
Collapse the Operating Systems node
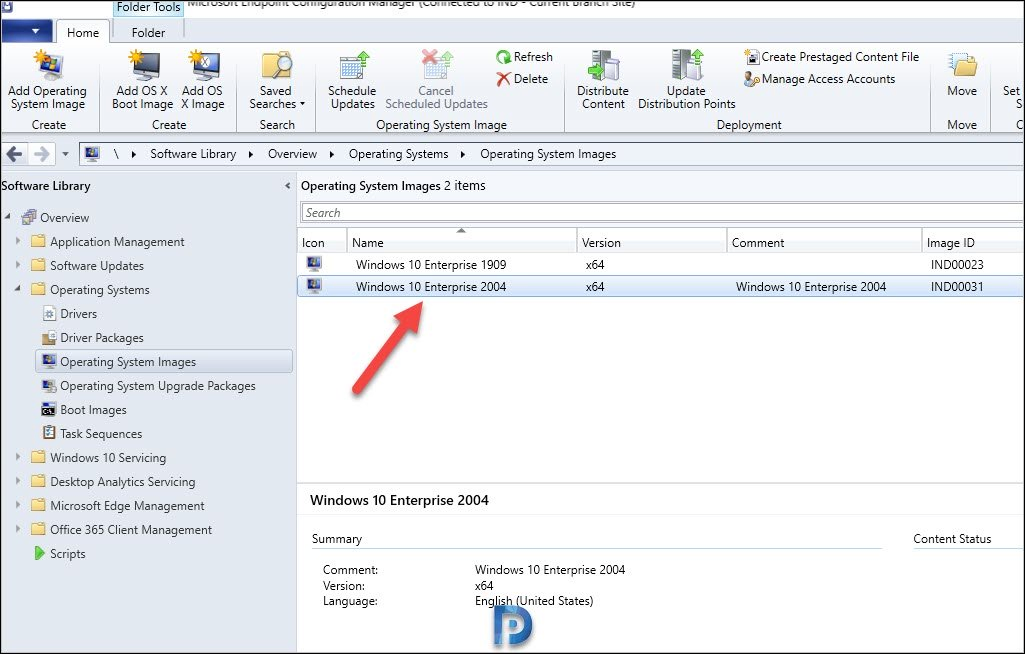point(18,288)
